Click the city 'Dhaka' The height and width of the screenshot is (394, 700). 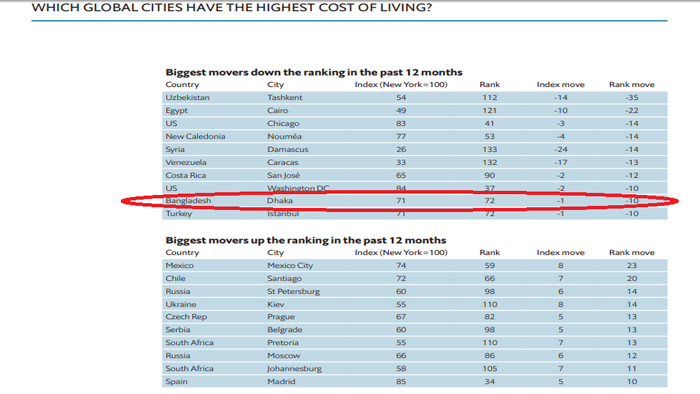[x=280, y=200]
